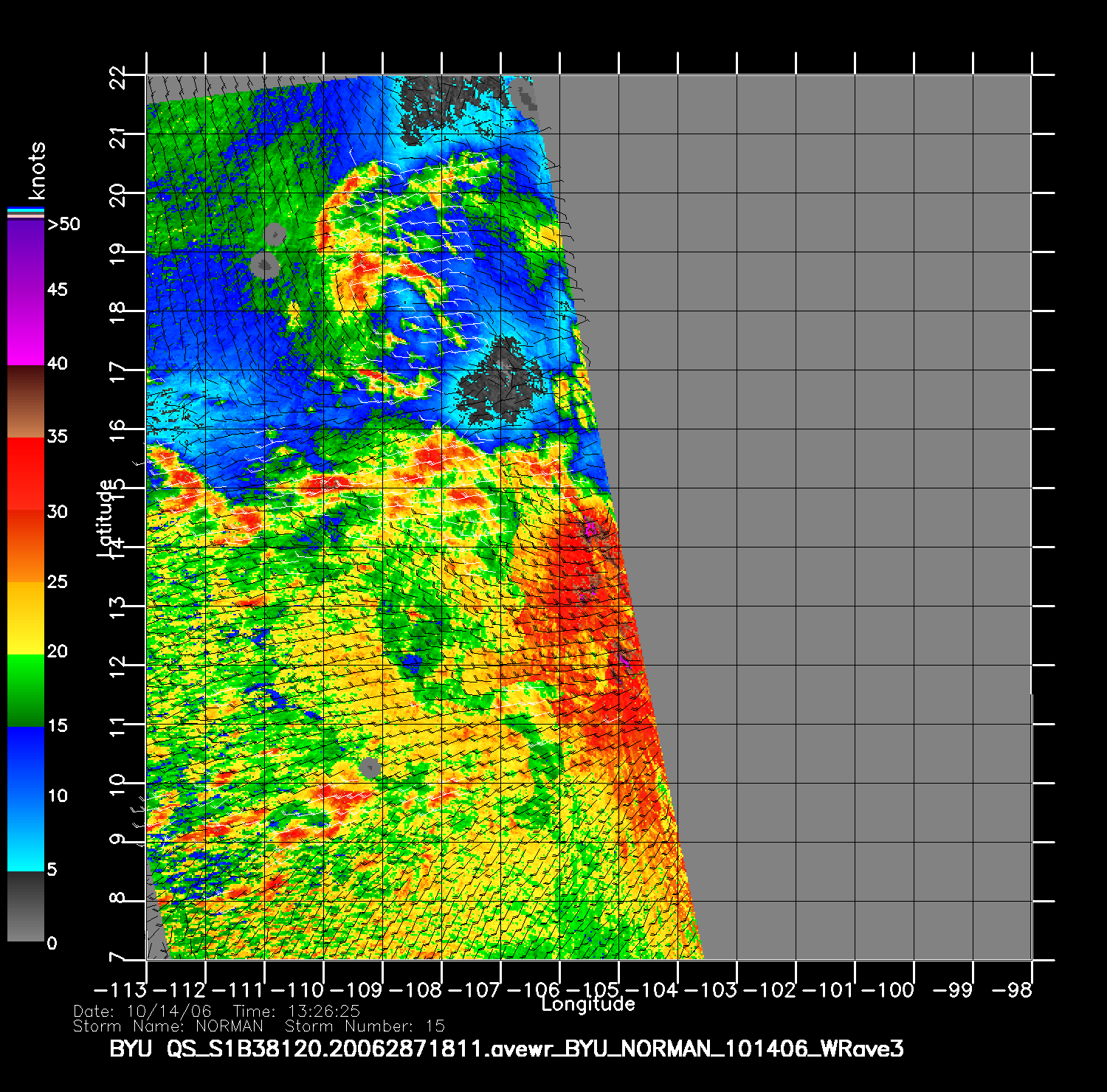
Task: Click the brown 35-40 knots legend band
Action: (x=26, y=402)
